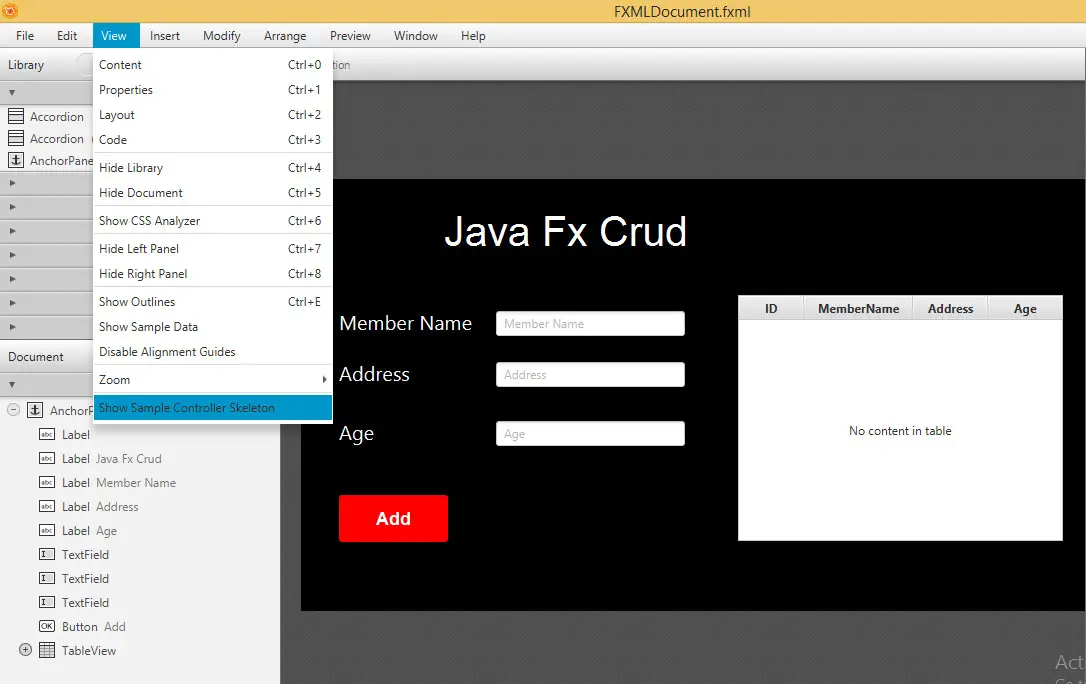The width and height of the screenshot is (1086, 684).
Task: Click the red Add button on the canvas
Action: [x=393, y=518]
